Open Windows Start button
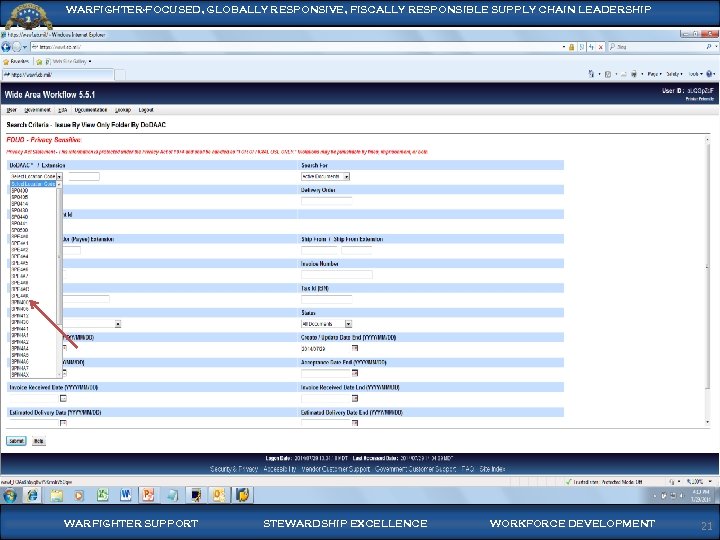This screenshot has height=540, width=720. click(x=10, y=494)
